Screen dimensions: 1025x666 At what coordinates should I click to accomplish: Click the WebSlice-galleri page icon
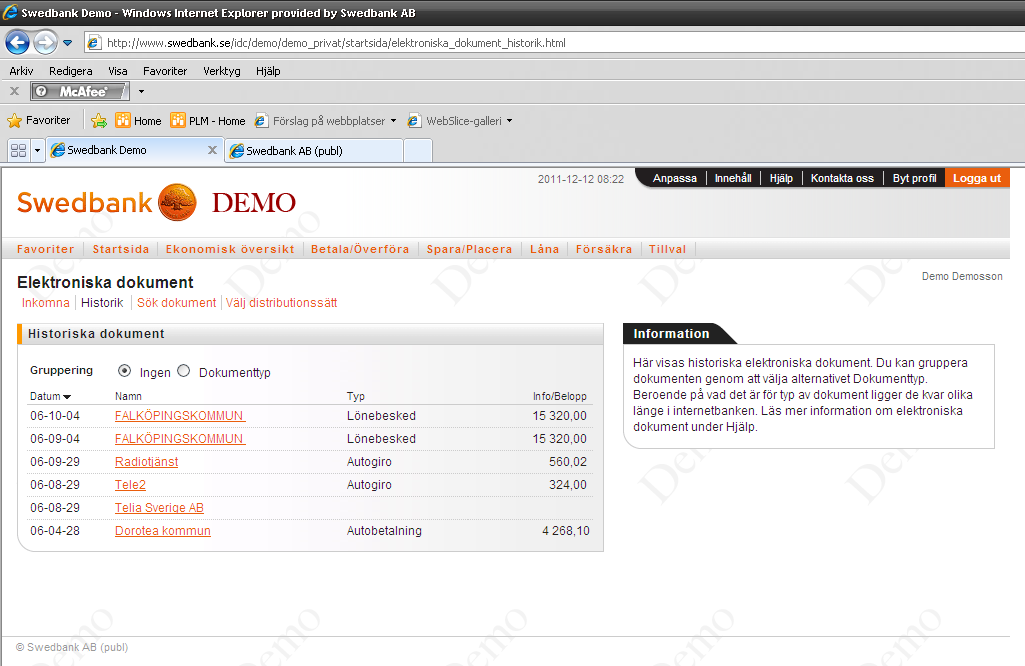click(x=414, y=121)
